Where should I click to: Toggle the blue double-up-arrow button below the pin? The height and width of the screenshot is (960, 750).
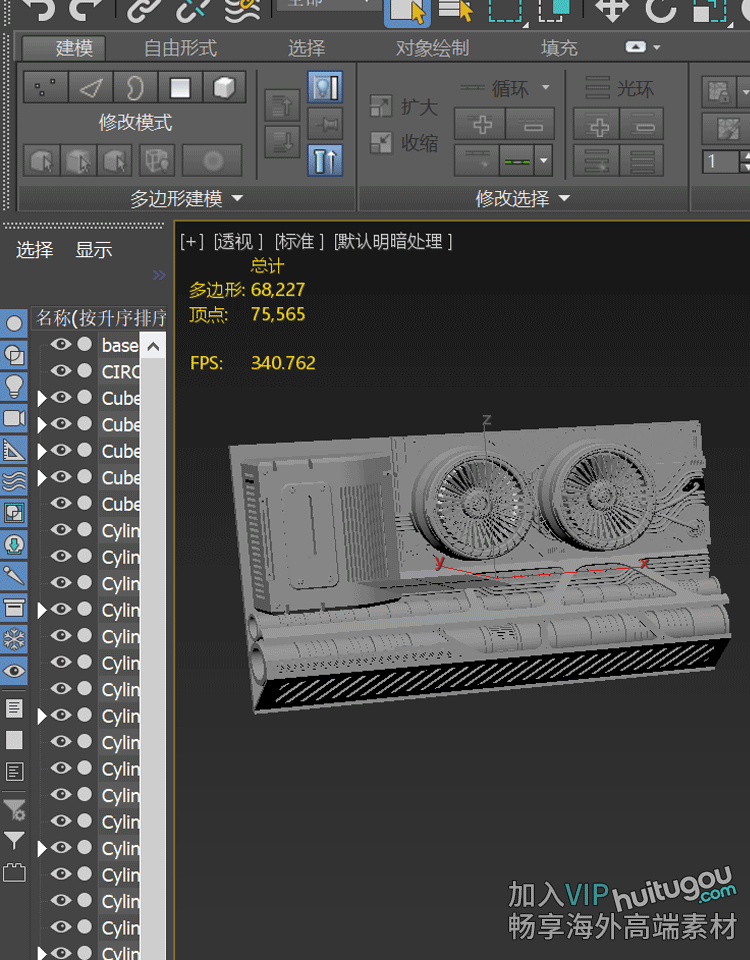(x=325, y=161)
